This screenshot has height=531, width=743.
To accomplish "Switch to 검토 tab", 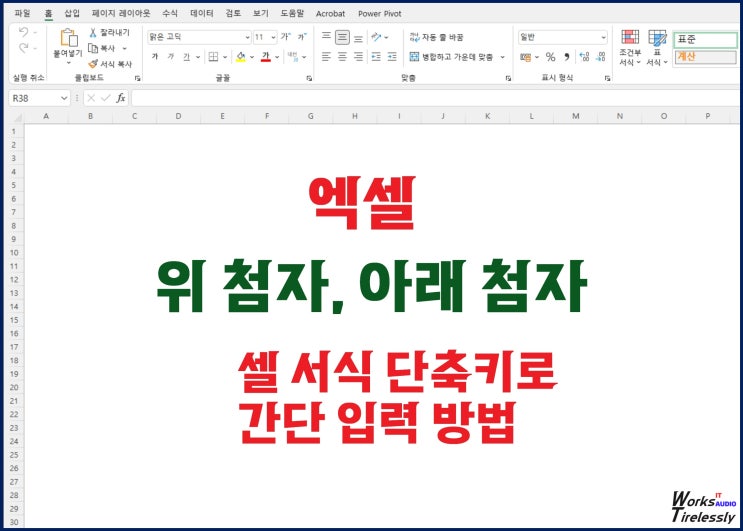I will click(233, 13).
